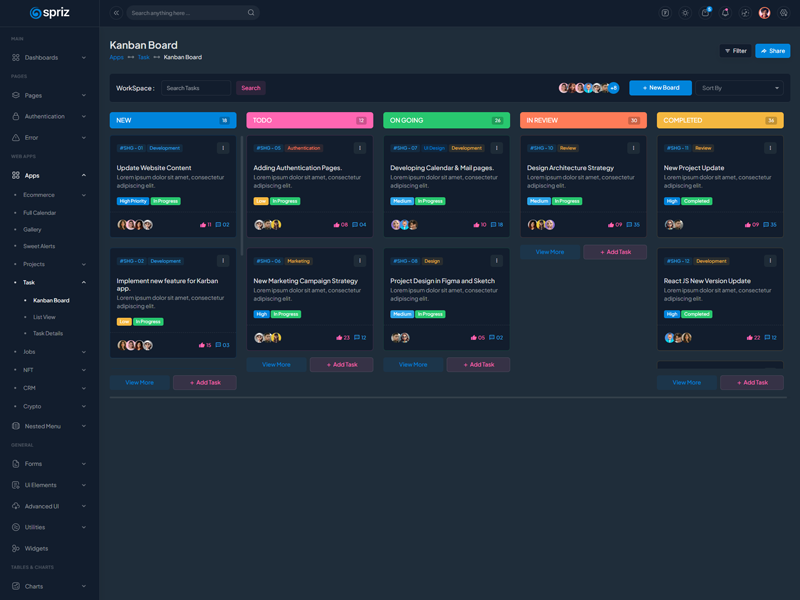Open three-dot menu on React JS New Version Update
Screen dimensions: 800x600
[x=770, y=261]
